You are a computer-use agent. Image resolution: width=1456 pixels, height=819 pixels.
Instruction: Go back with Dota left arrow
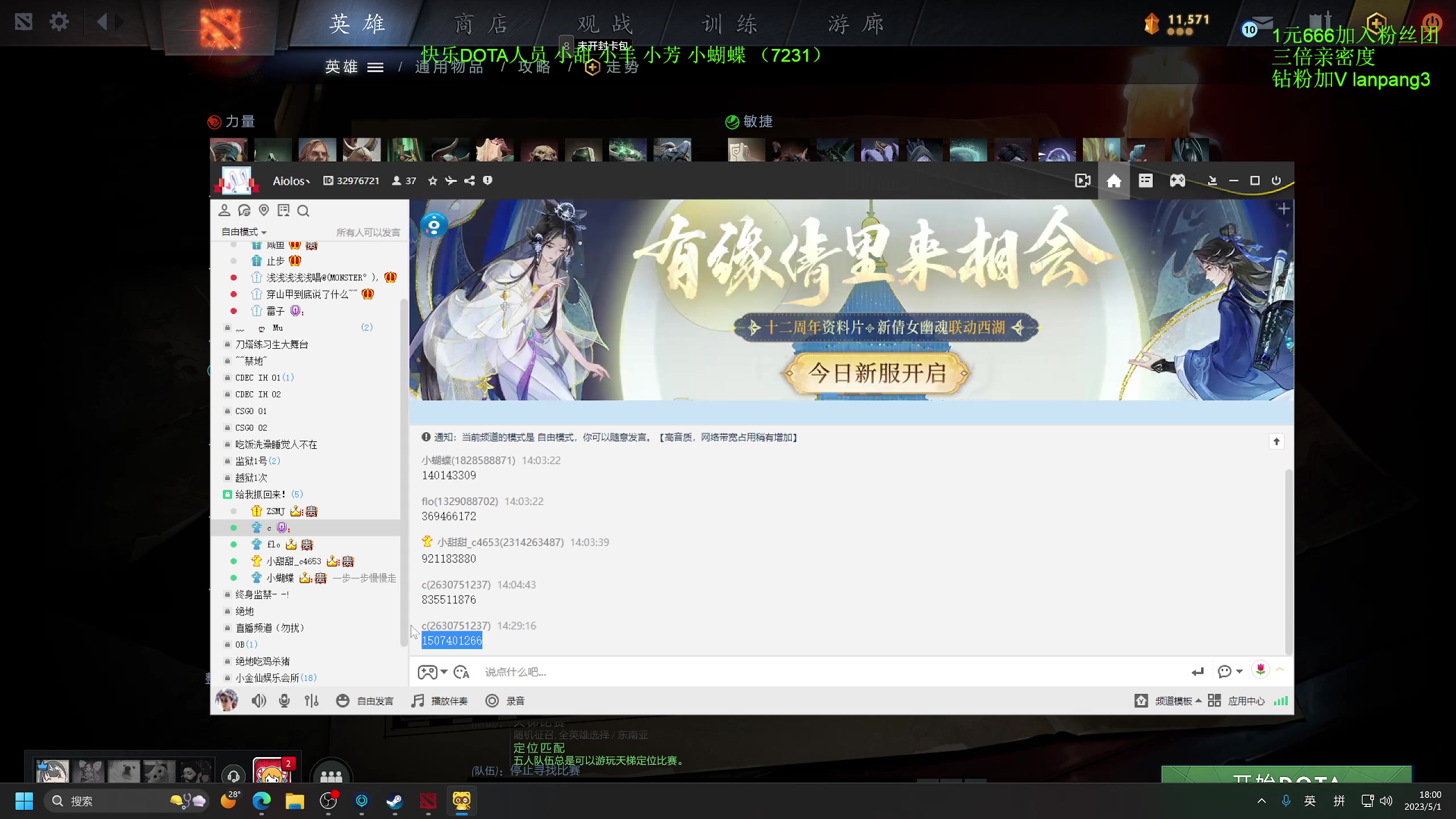click(102, 22)
